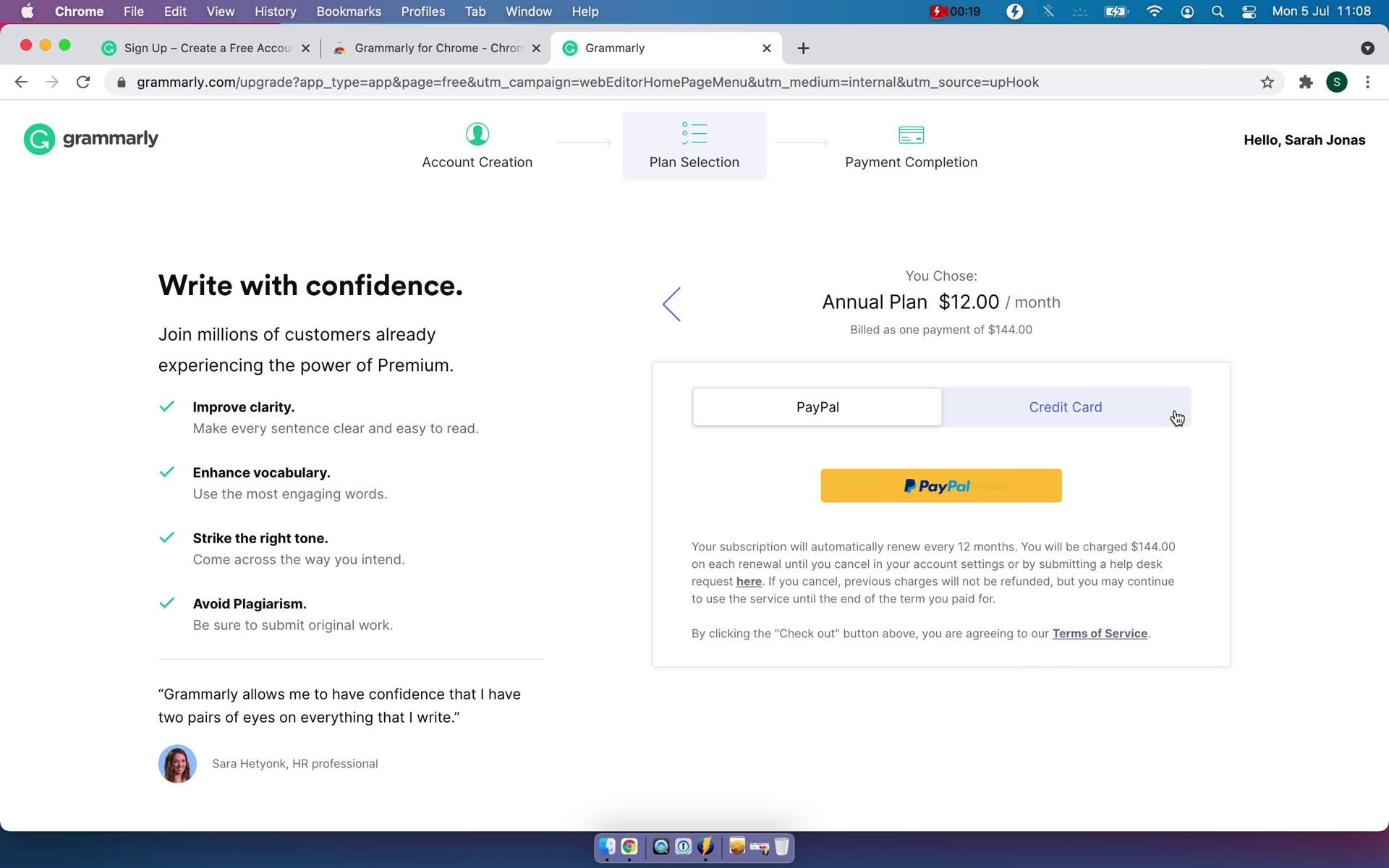This screenshot has height=868, width=1389.
Task: Click the Plan Selection step icon
Action: [694, 133]
